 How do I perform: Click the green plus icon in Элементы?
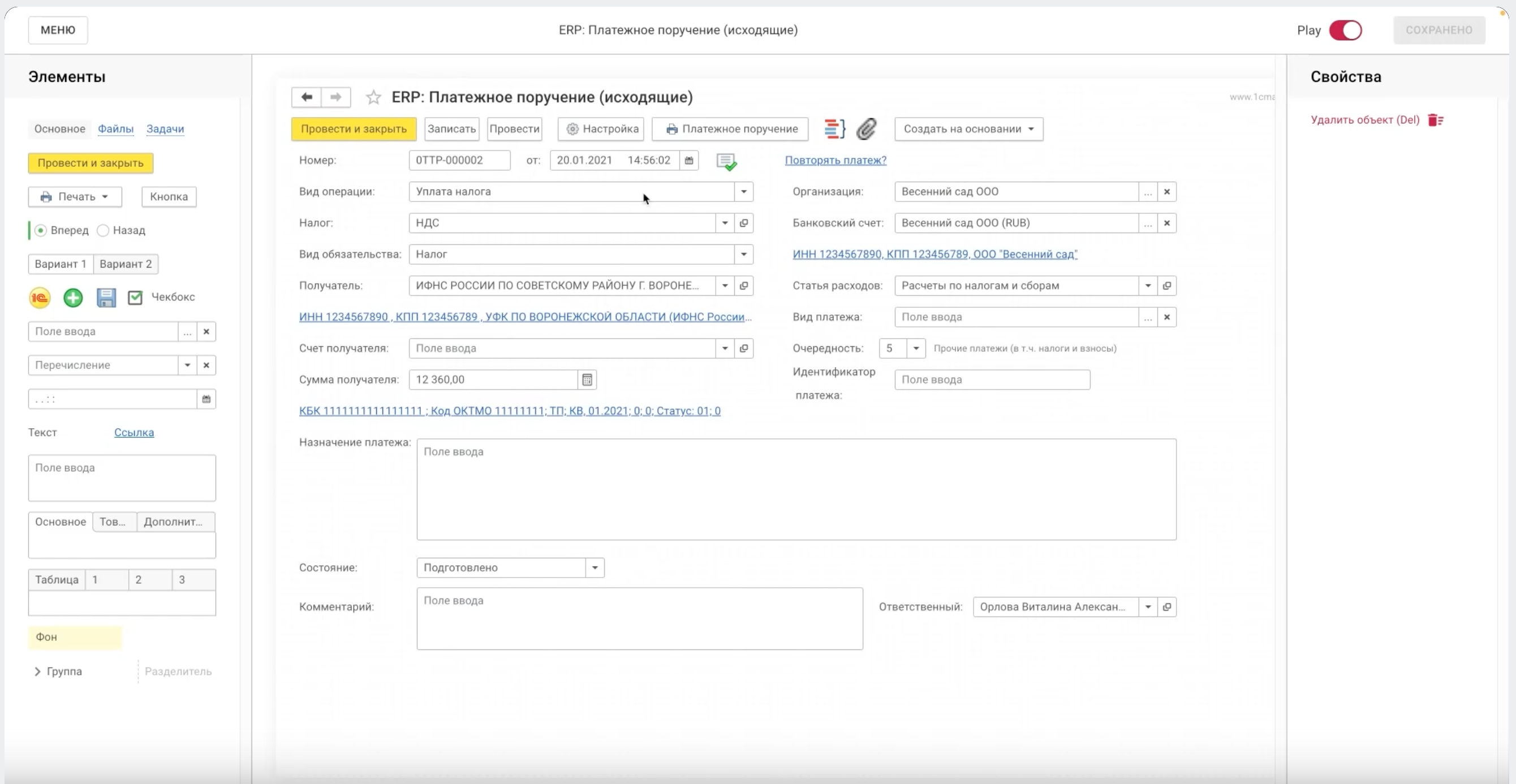click(x=73, y=297)
